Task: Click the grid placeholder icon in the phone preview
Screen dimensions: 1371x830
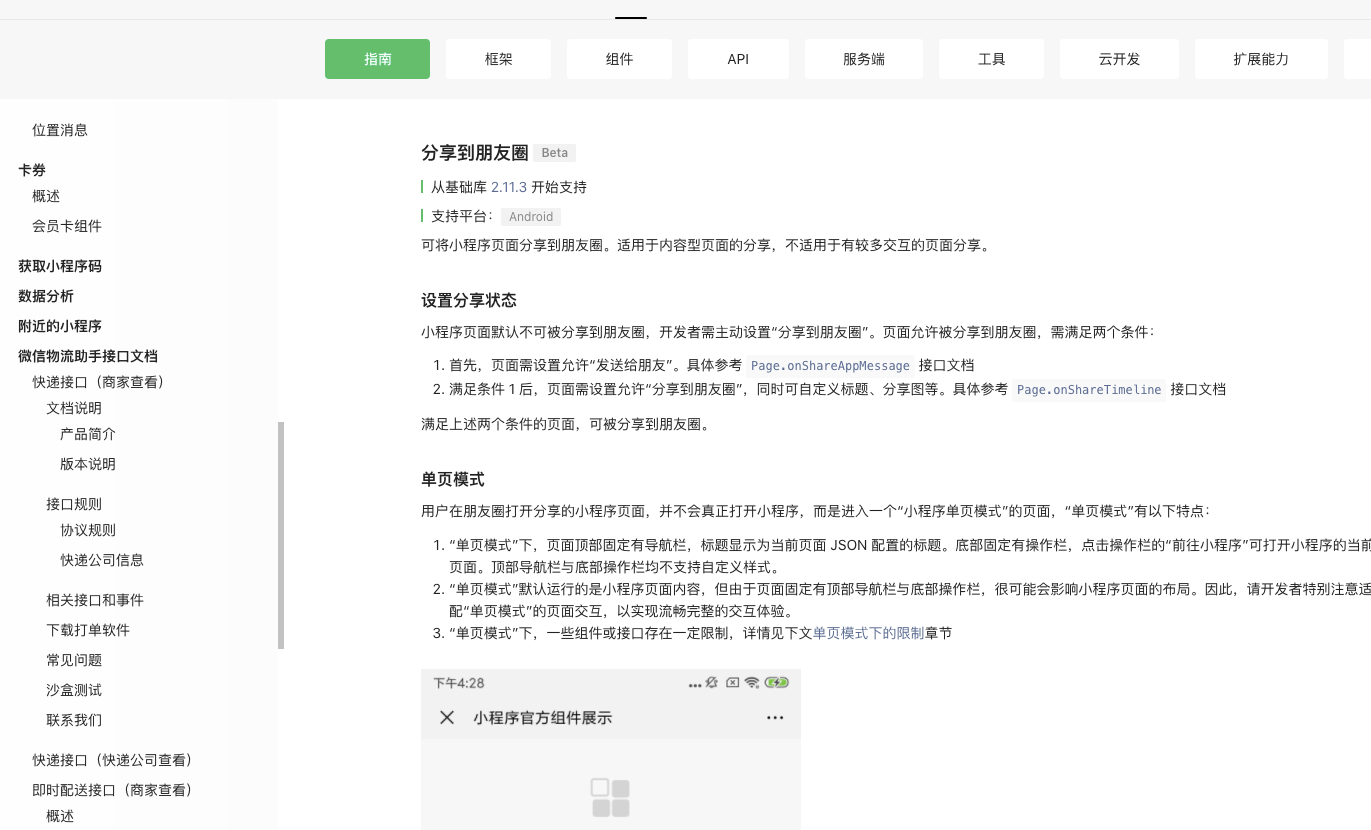Action: pyautogui.click(x=610, y=798)
